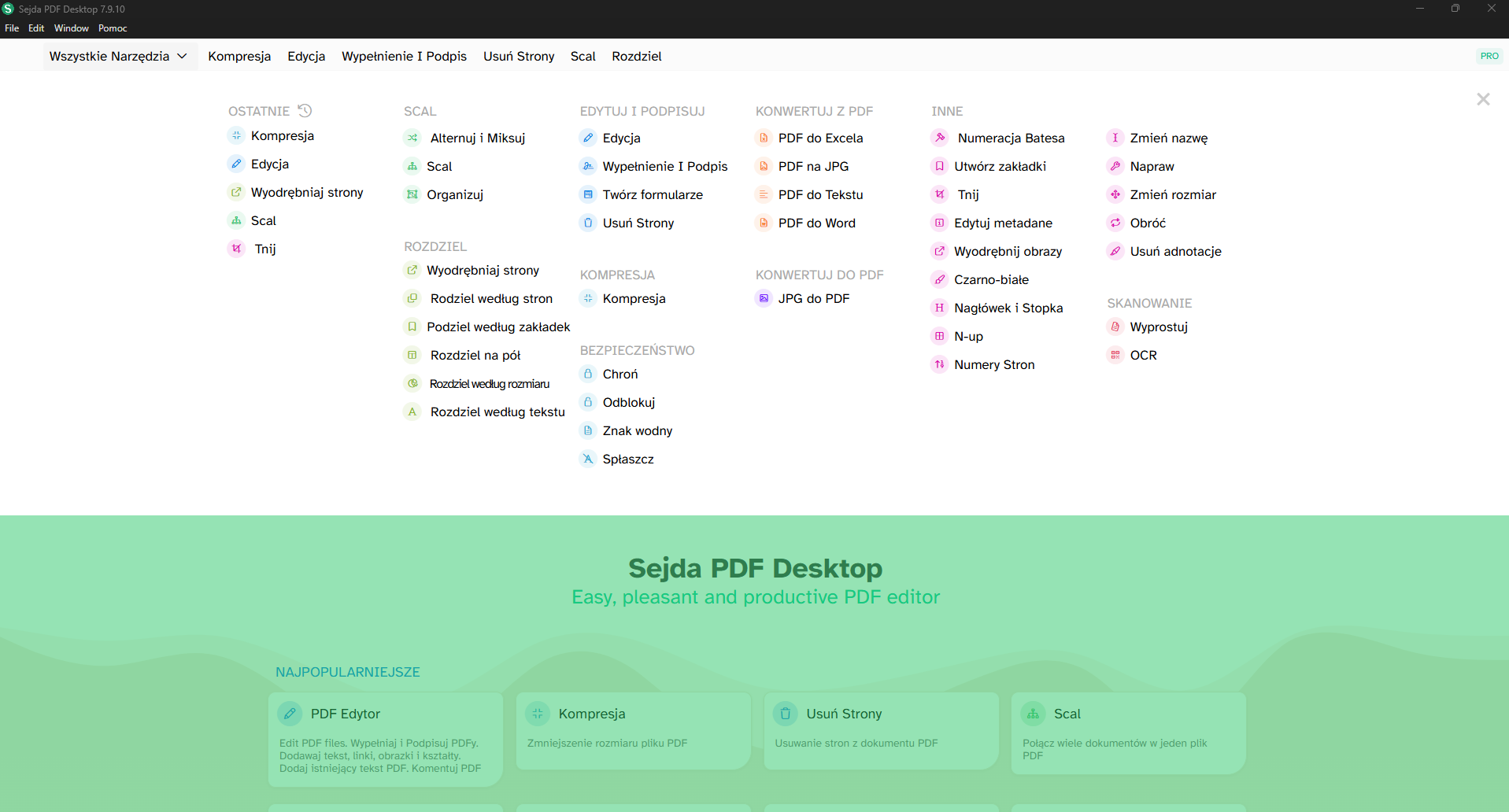Select Scal in the top toolbar
The image size is (1509, 812).
tap(583, 56)
